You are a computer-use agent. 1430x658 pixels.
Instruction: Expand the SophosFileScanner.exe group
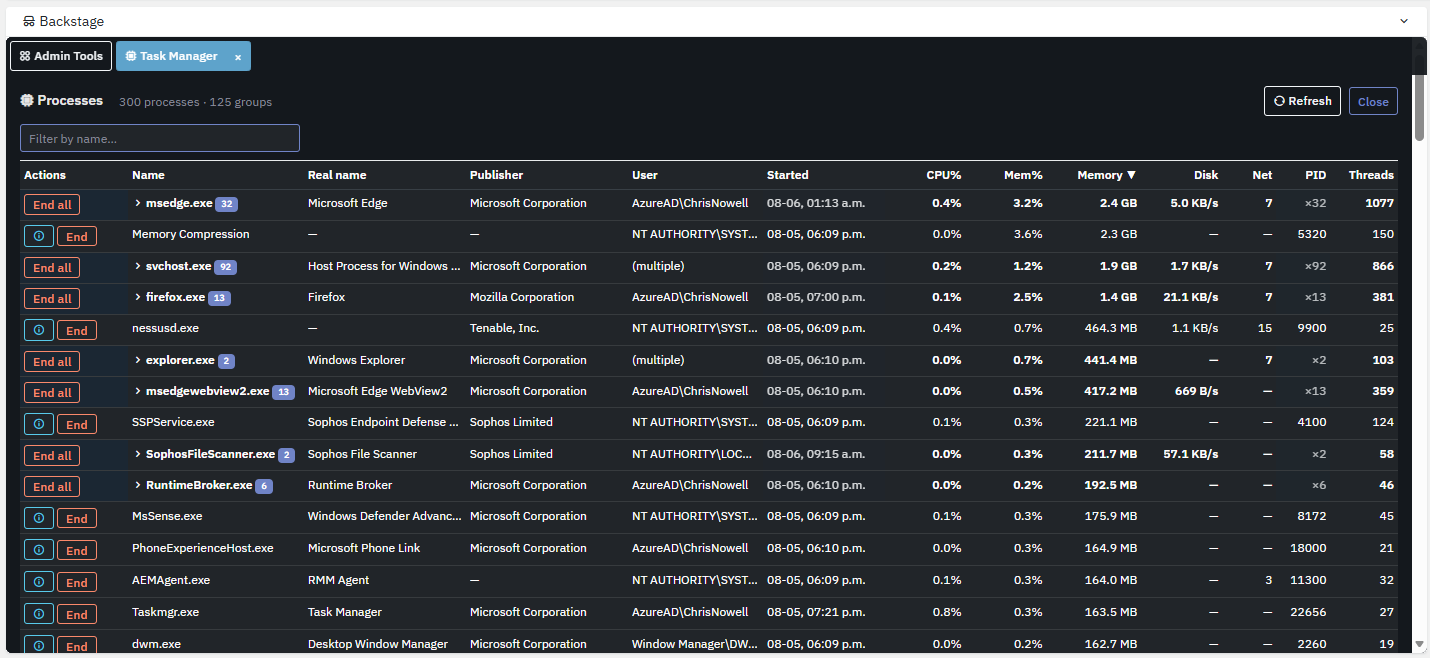(x=138, y=454)
